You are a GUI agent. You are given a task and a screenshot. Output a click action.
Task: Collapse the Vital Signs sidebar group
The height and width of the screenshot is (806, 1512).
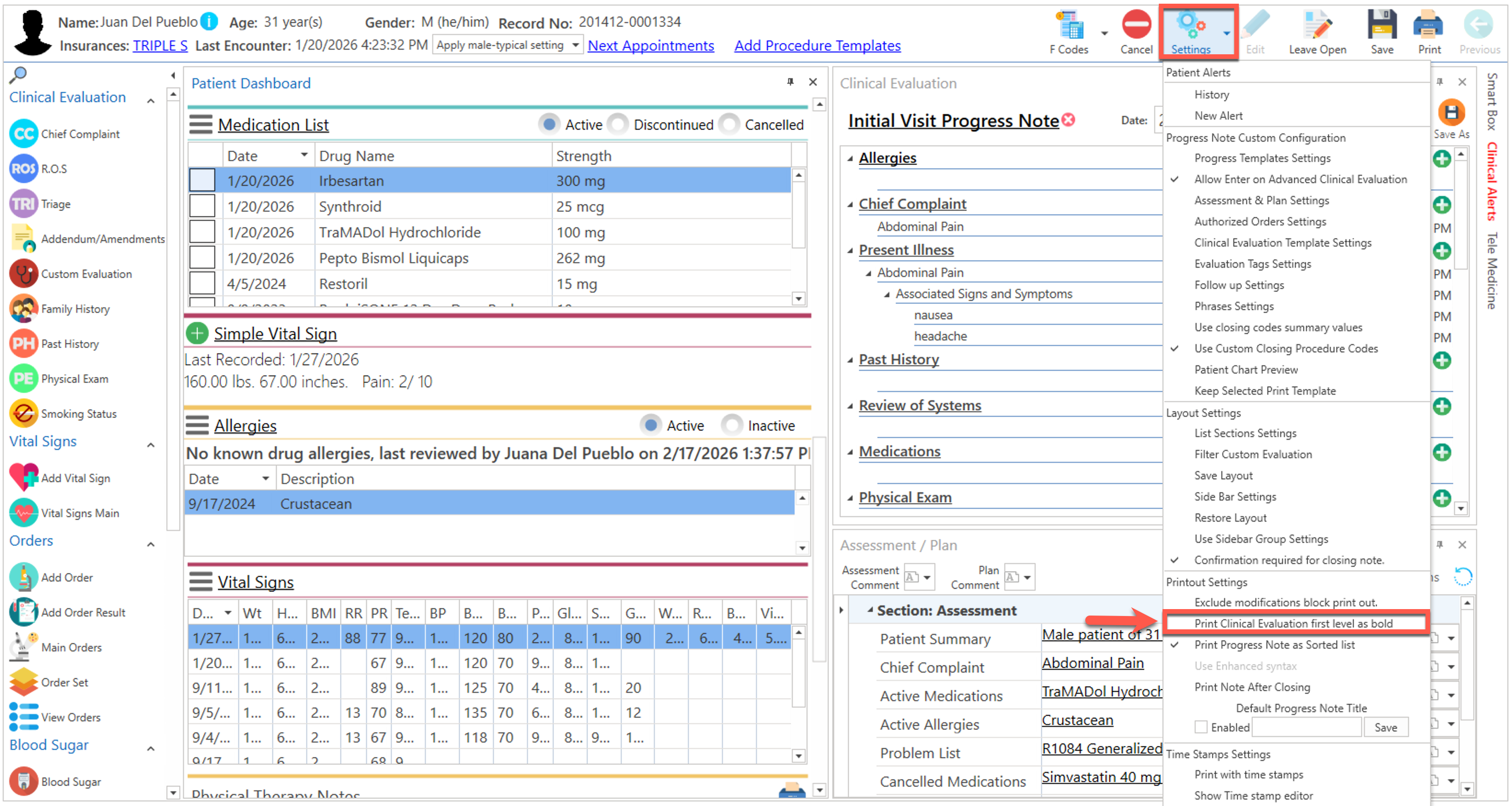tap(150, 444)
